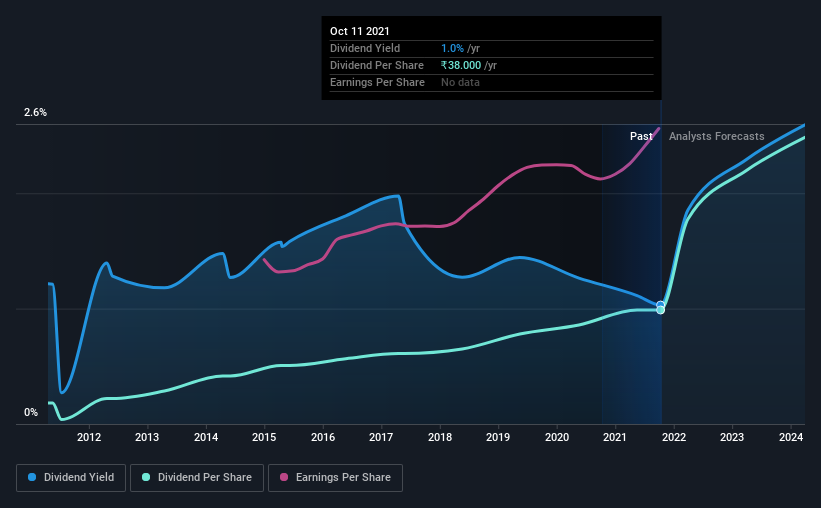821x508 pixels.
Task: Click the 1.0% Dividend Yield tooltip value
Action: [452, 48]
